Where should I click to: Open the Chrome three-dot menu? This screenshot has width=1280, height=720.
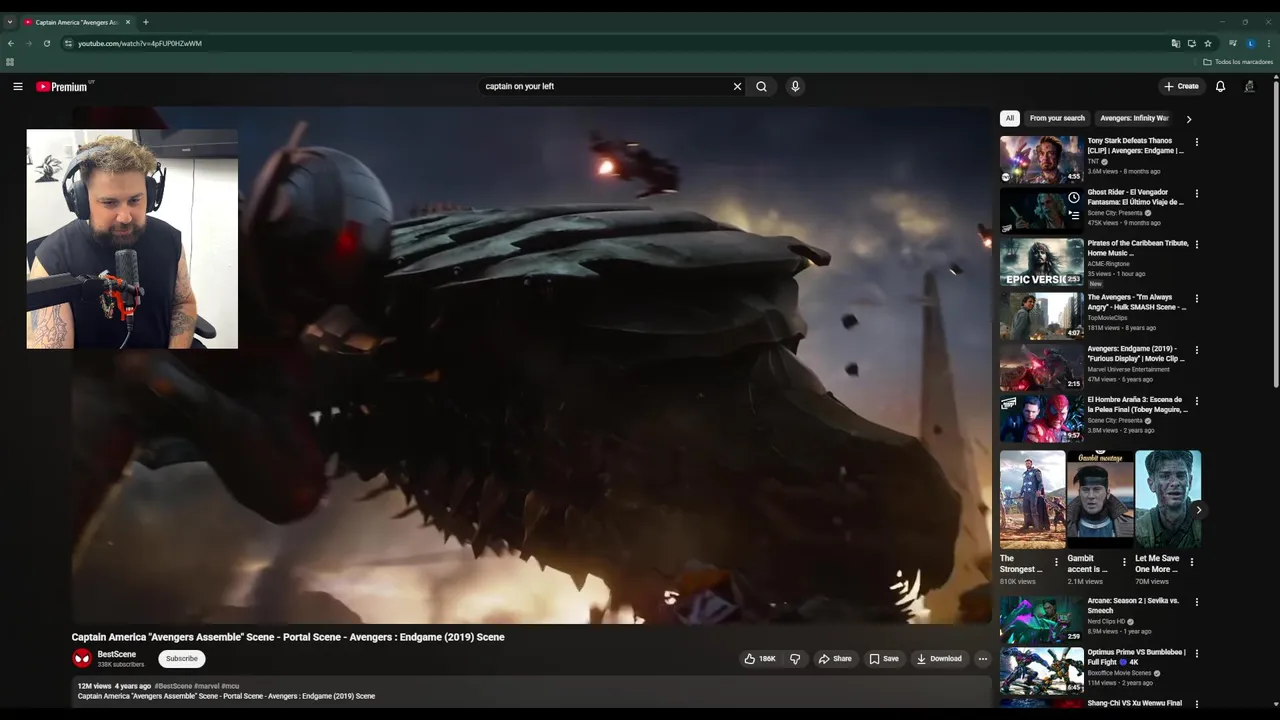(1269, 43)
